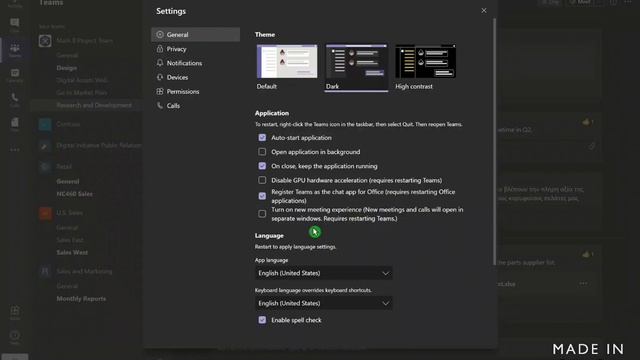Enable Disable GPU hardware acceleration checkbox
640x360 pixels.
[262, 180]
